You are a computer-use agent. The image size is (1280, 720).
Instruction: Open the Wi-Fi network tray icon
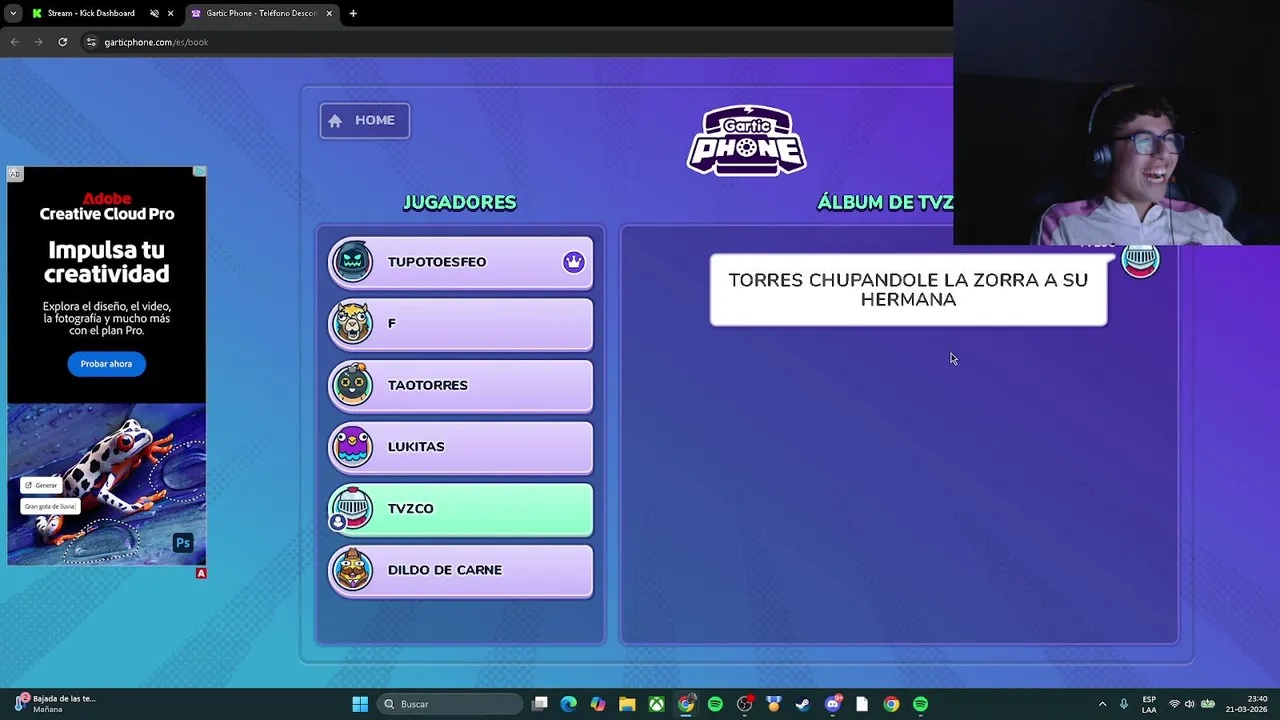pyautogui.click(x=1174, y=704)
